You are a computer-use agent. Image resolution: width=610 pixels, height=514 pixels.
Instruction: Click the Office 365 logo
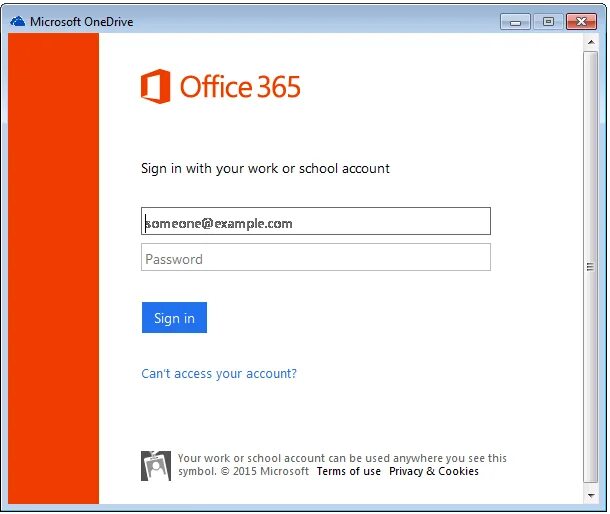coord(221,86)
